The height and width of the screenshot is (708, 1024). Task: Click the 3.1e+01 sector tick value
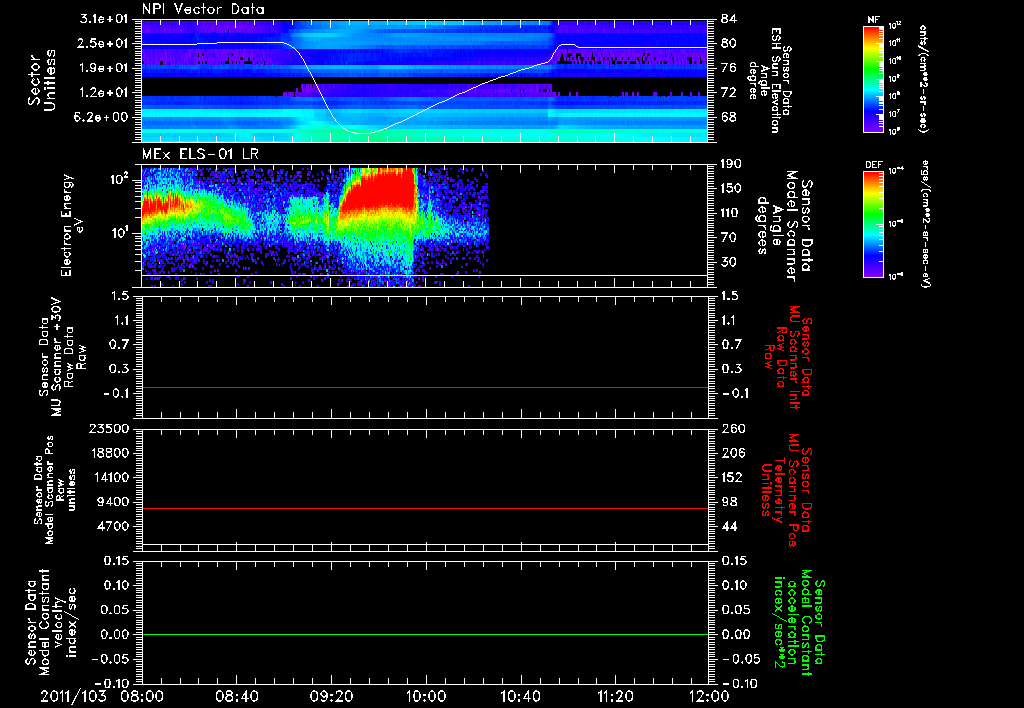click(x=104, y=19)
